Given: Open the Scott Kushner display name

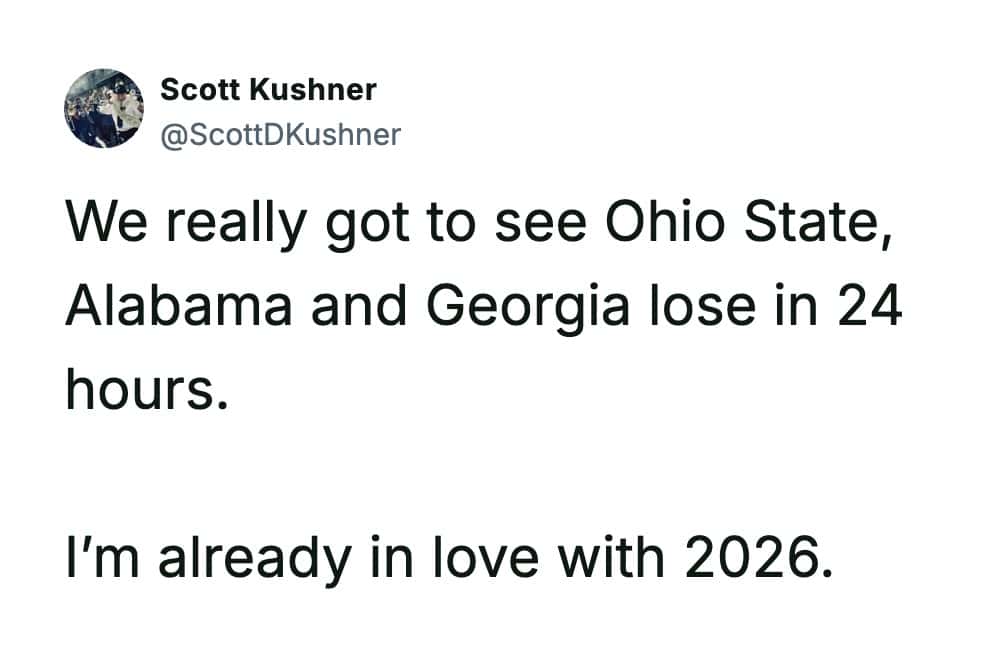Looking at the screenshot, I should point(268,89).
